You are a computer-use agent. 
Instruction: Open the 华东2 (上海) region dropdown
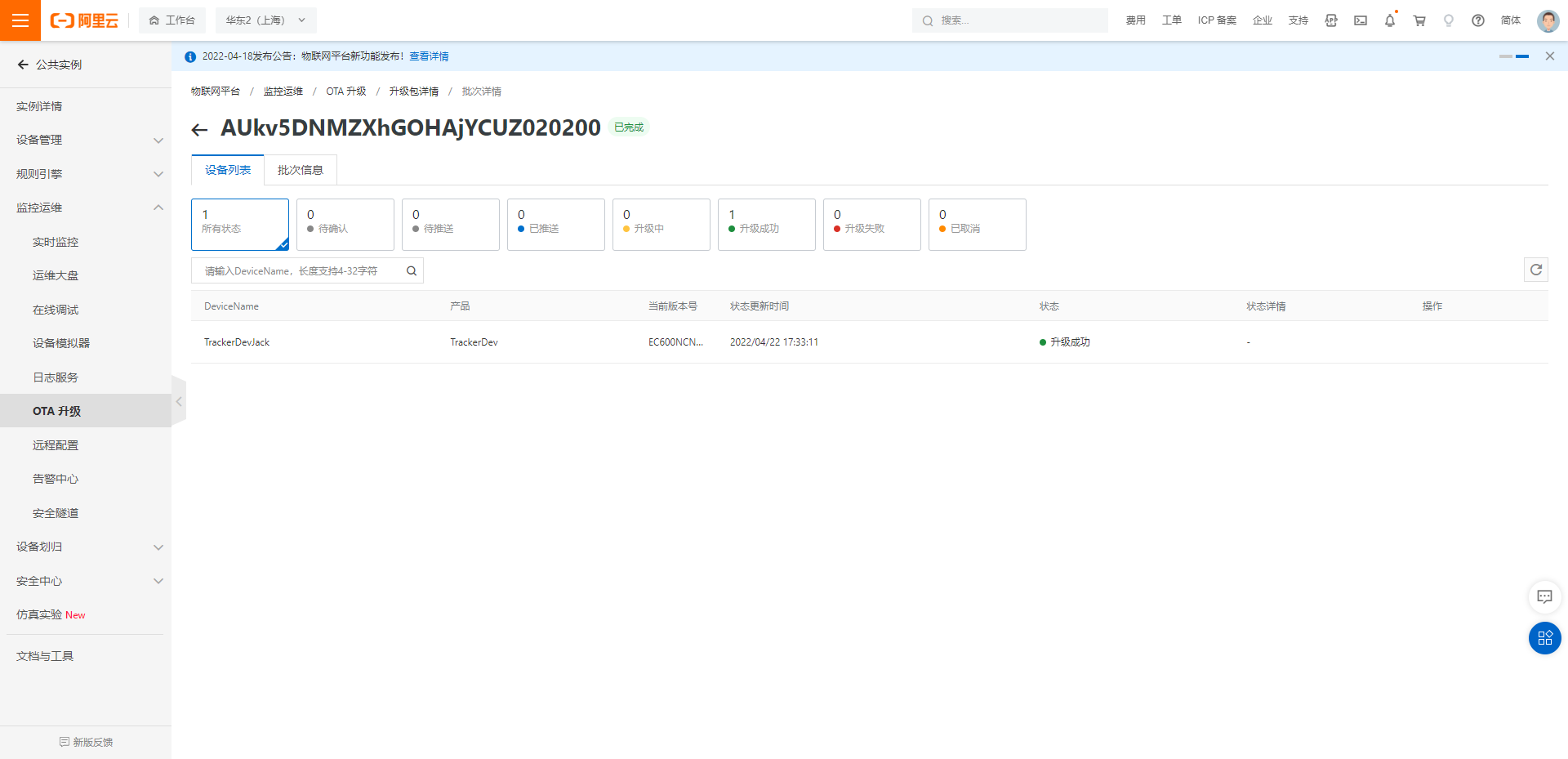pyautogui.click(x=265, y=20)
